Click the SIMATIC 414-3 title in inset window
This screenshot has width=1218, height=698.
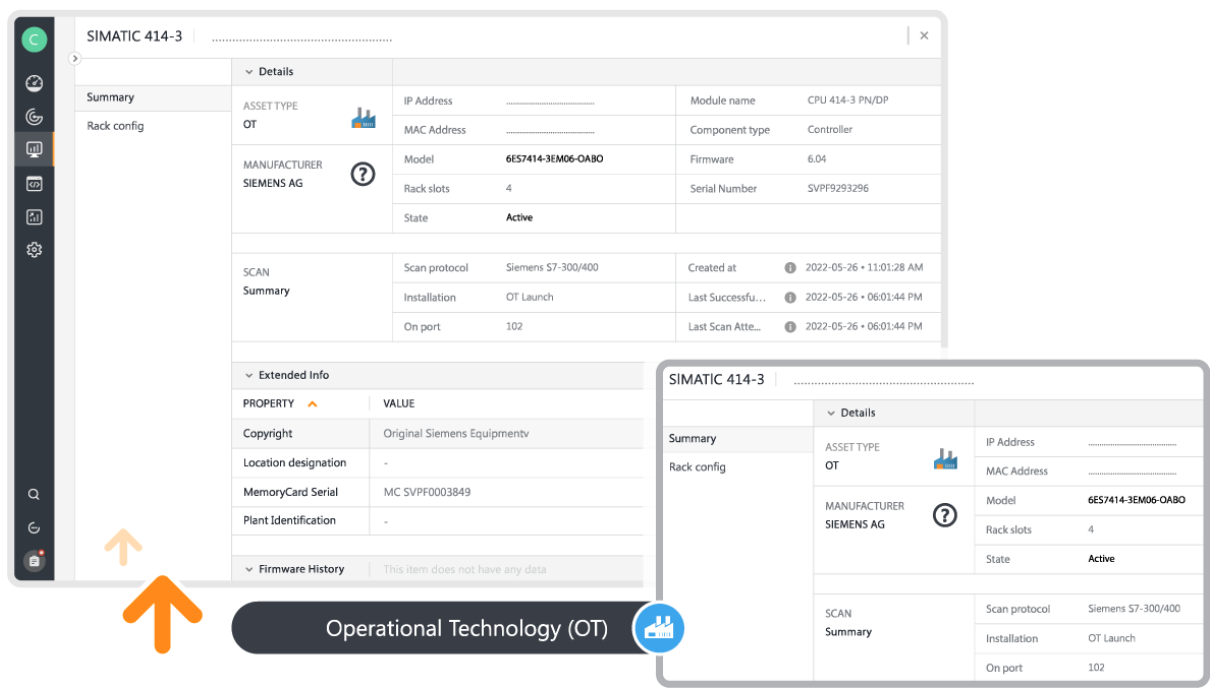coord(717,379)
